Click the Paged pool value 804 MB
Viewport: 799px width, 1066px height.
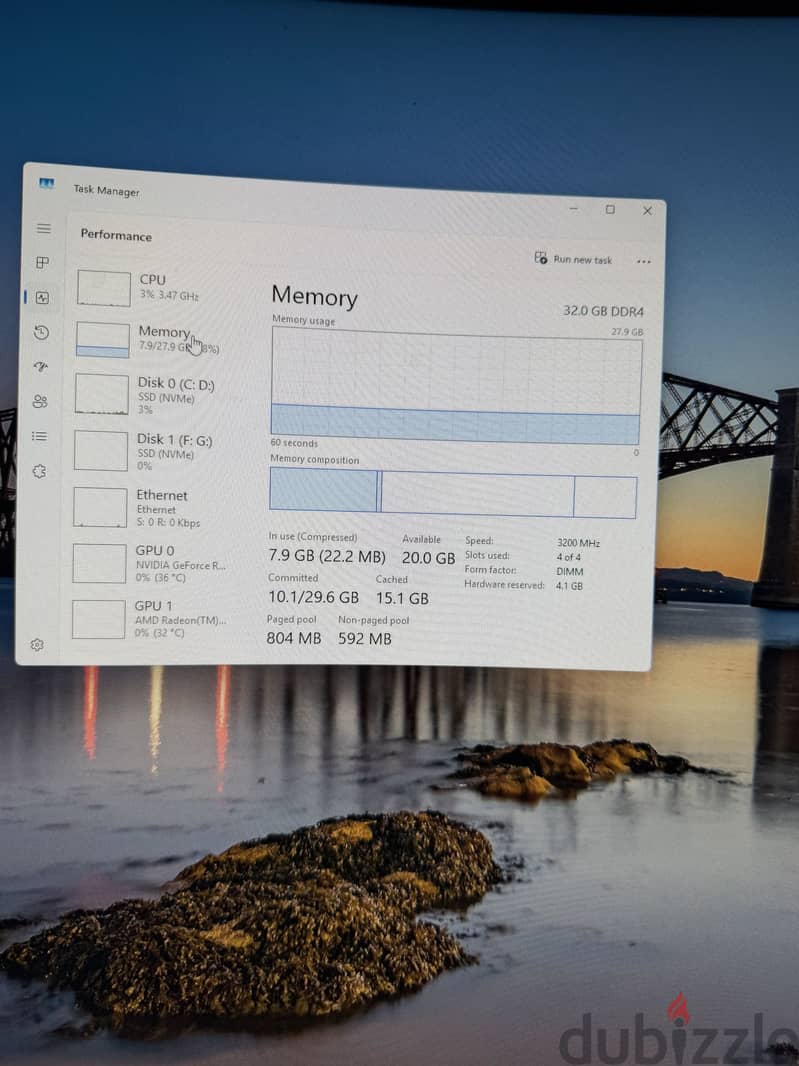(x=294, y=638)
